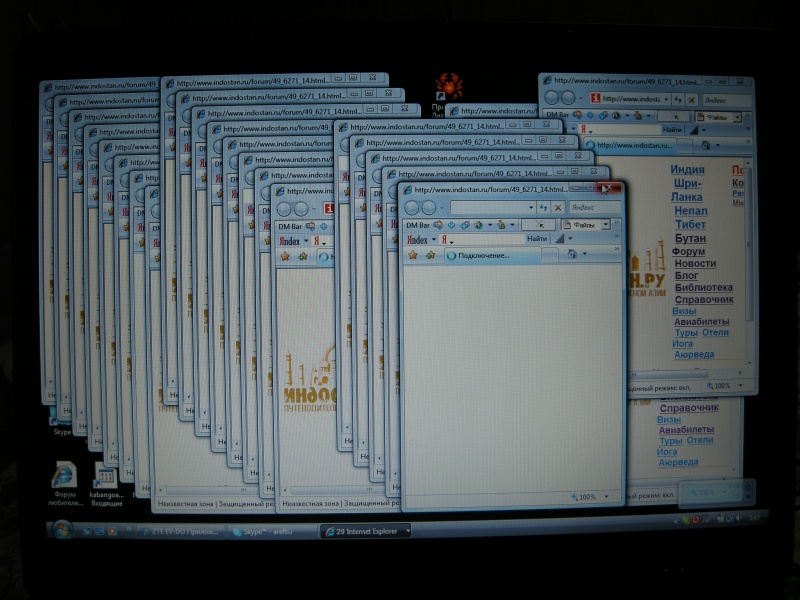Click the Windows Start orb

pos(62,529)
